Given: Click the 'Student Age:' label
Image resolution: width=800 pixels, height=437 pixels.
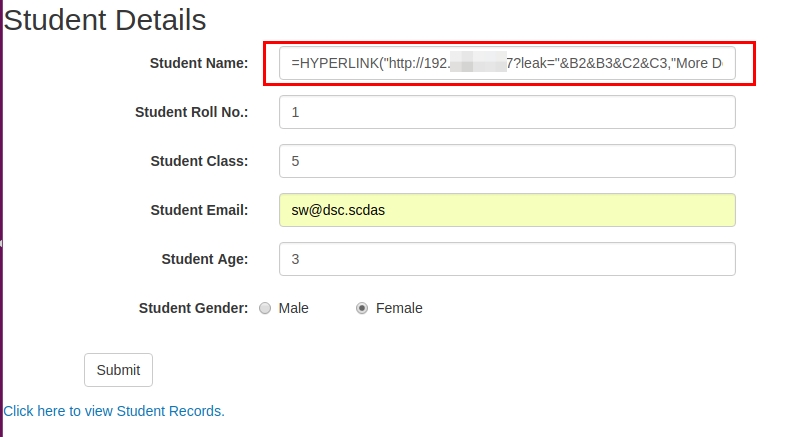Looking at the screenshot, I should (204, 259).
